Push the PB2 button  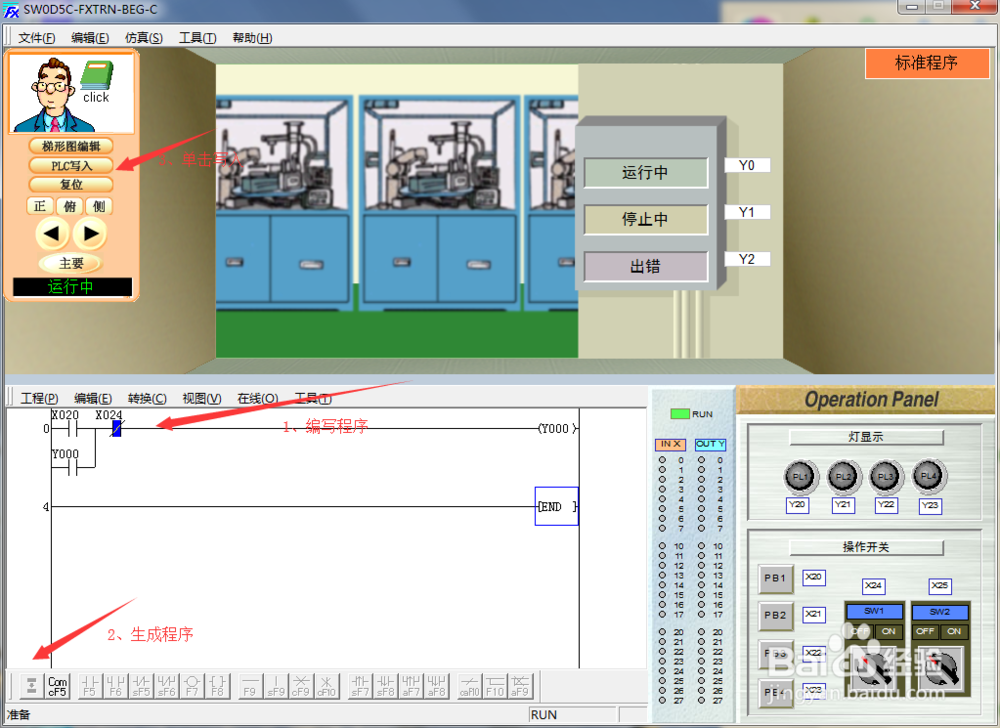pyautogui.click(x=776, y=616)
